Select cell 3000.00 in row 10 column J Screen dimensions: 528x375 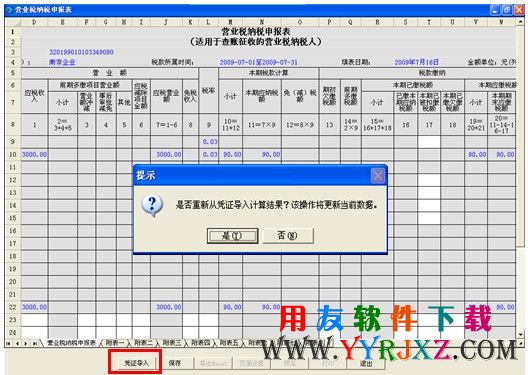point(166,155)
